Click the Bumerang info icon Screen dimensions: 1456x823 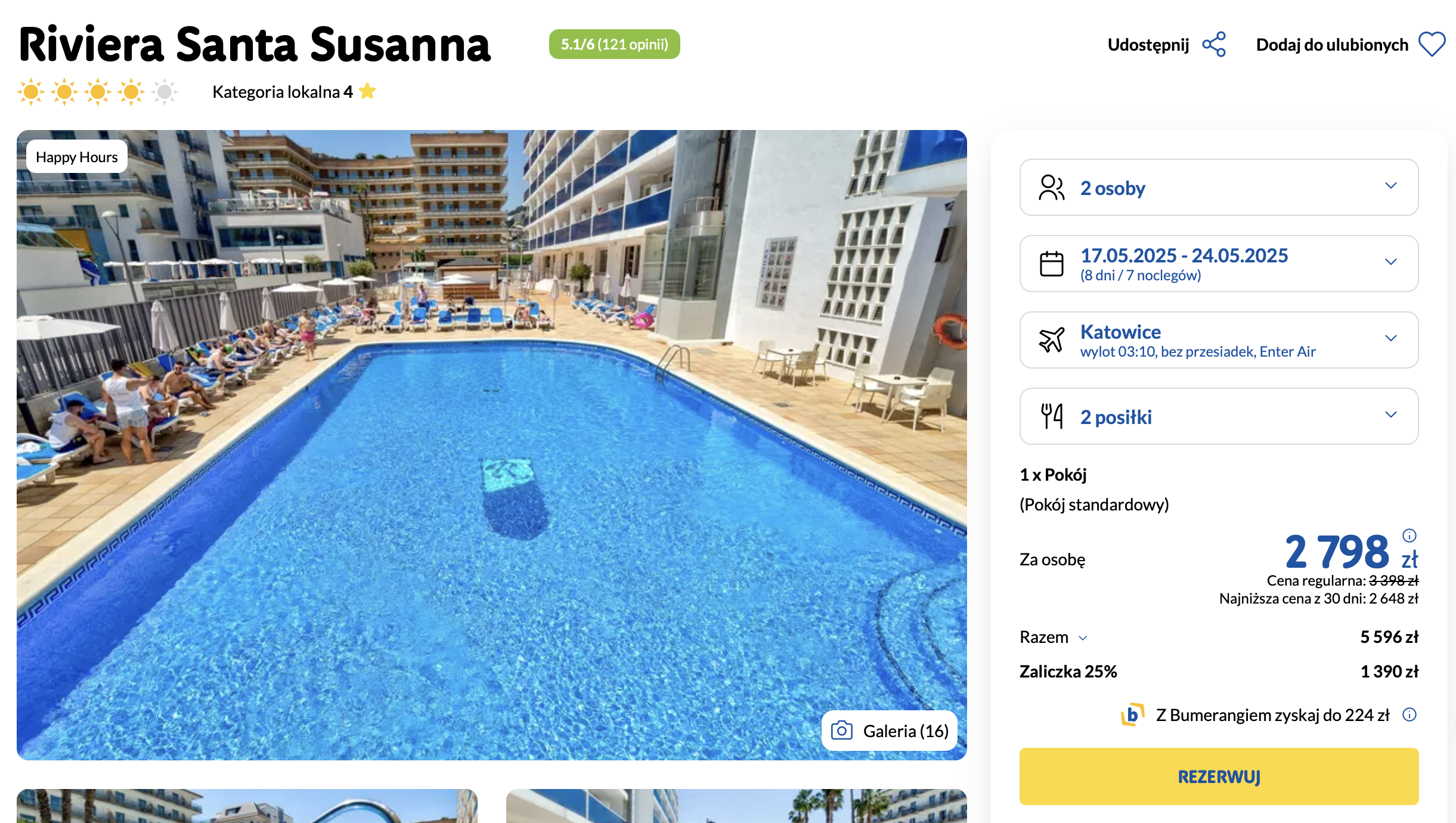tap(1409, 714)
